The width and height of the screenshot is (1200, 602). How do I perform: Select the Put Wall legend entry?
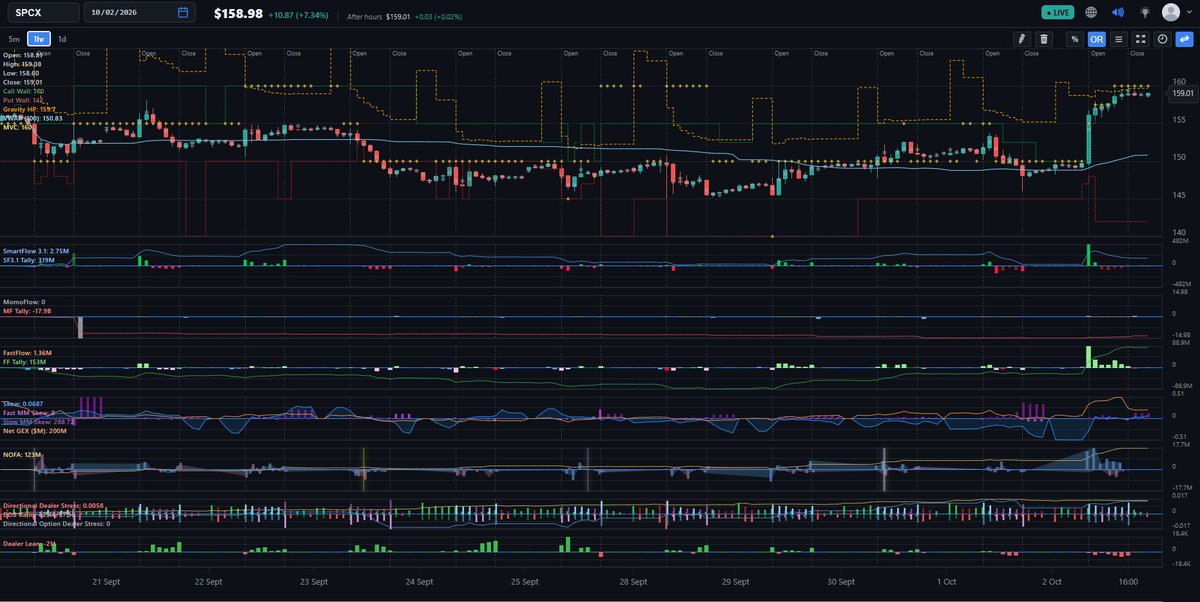(x=24, y=100)
